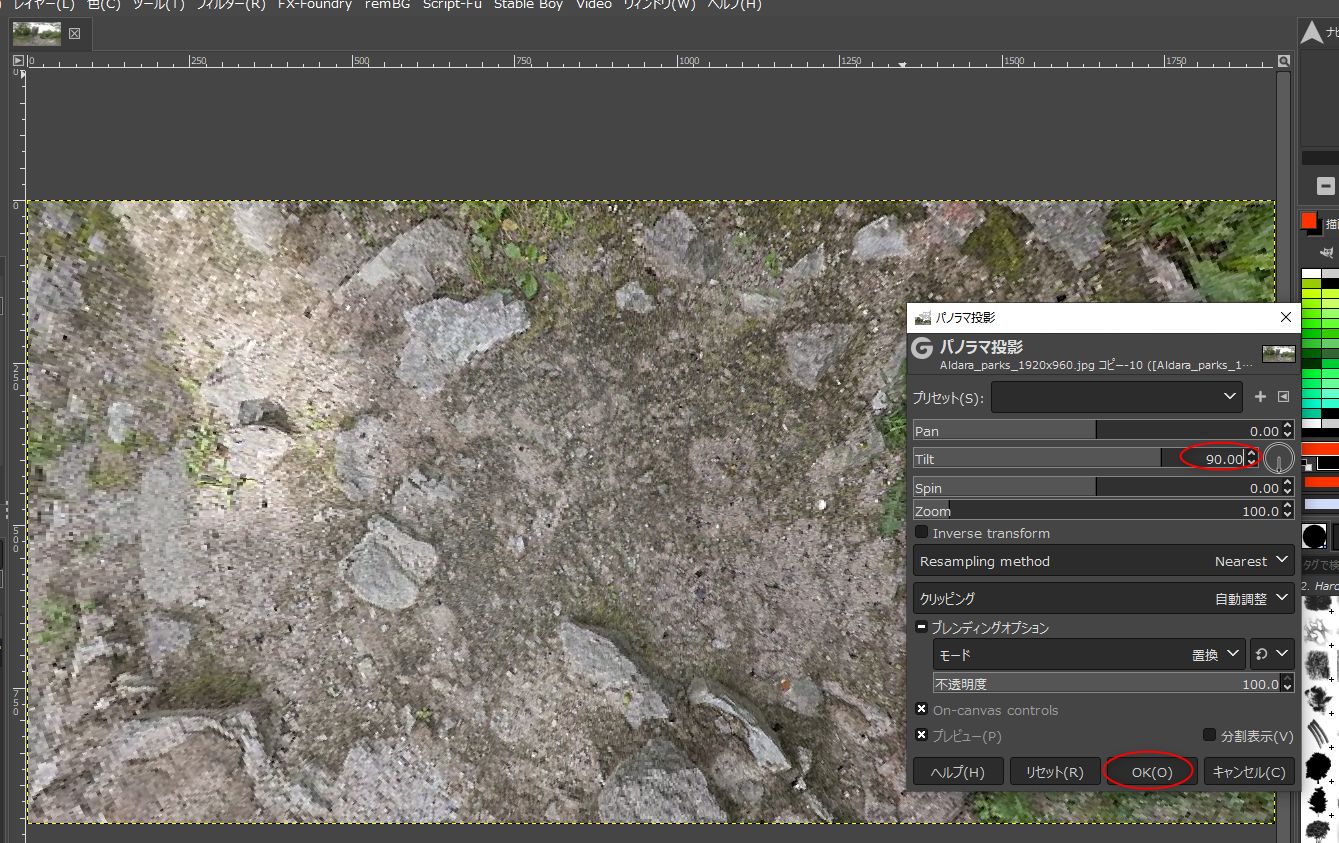Screen dimensions: 1339x843
Task: Collapse the ブレンディングオプション section
Action: point(922,628)
